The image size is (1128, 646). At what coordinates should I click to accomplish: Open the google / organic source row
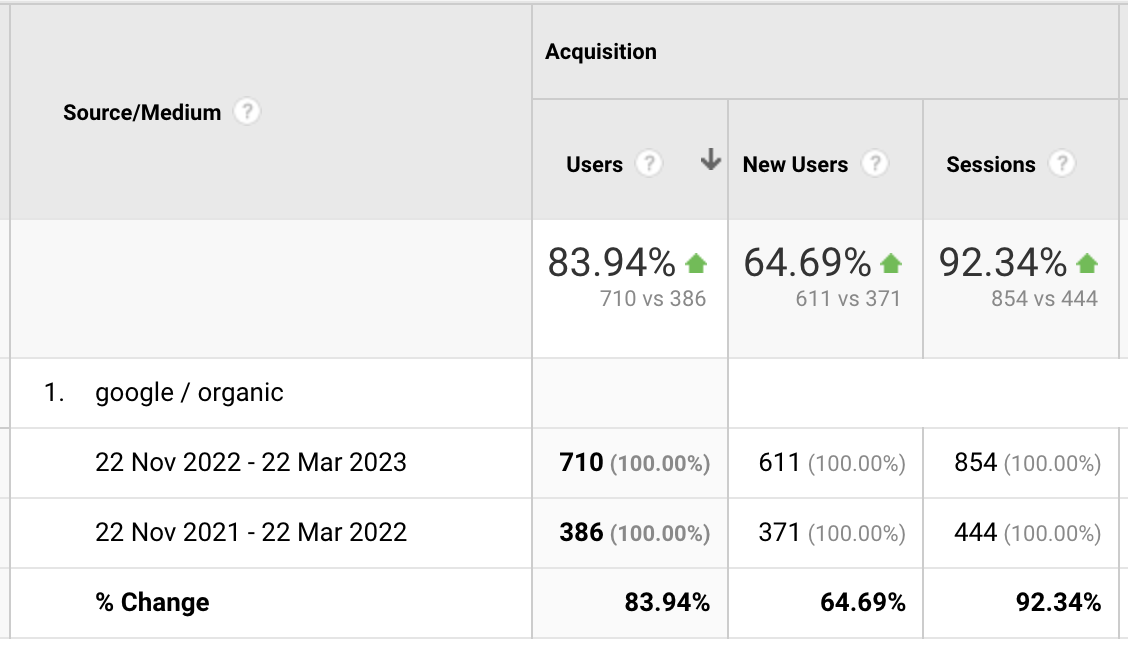coord(189,393)
